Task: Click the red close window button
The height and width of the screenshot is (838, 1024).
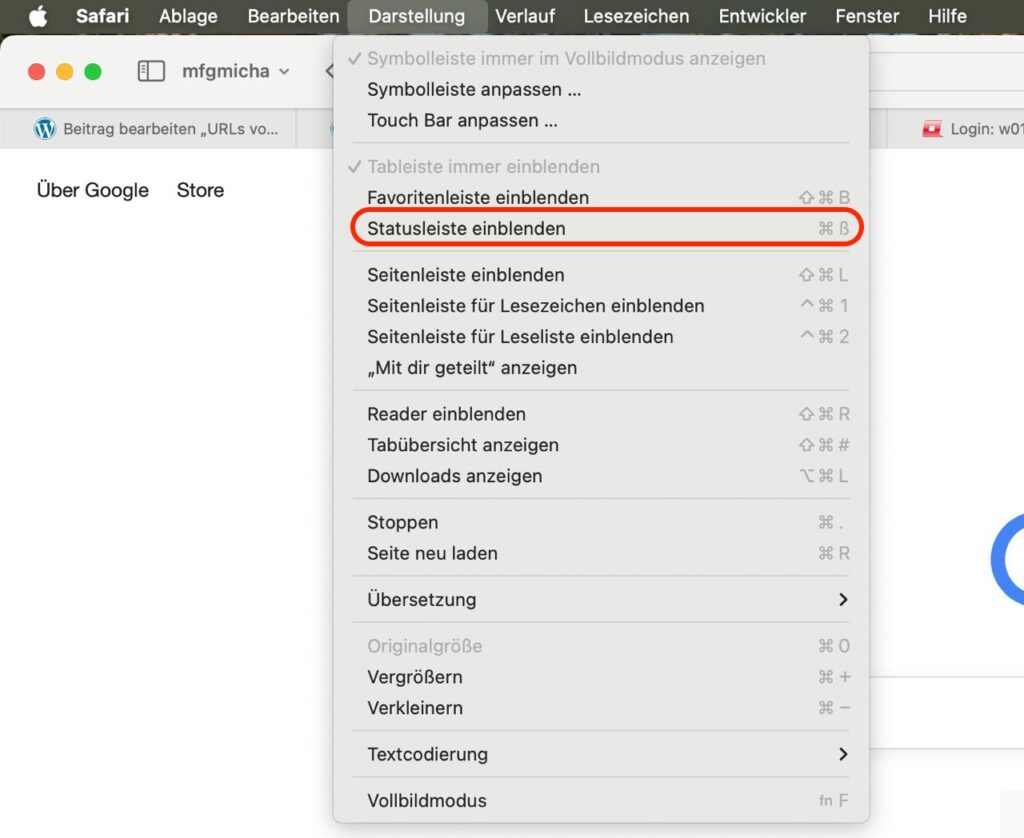Action: 37,71
